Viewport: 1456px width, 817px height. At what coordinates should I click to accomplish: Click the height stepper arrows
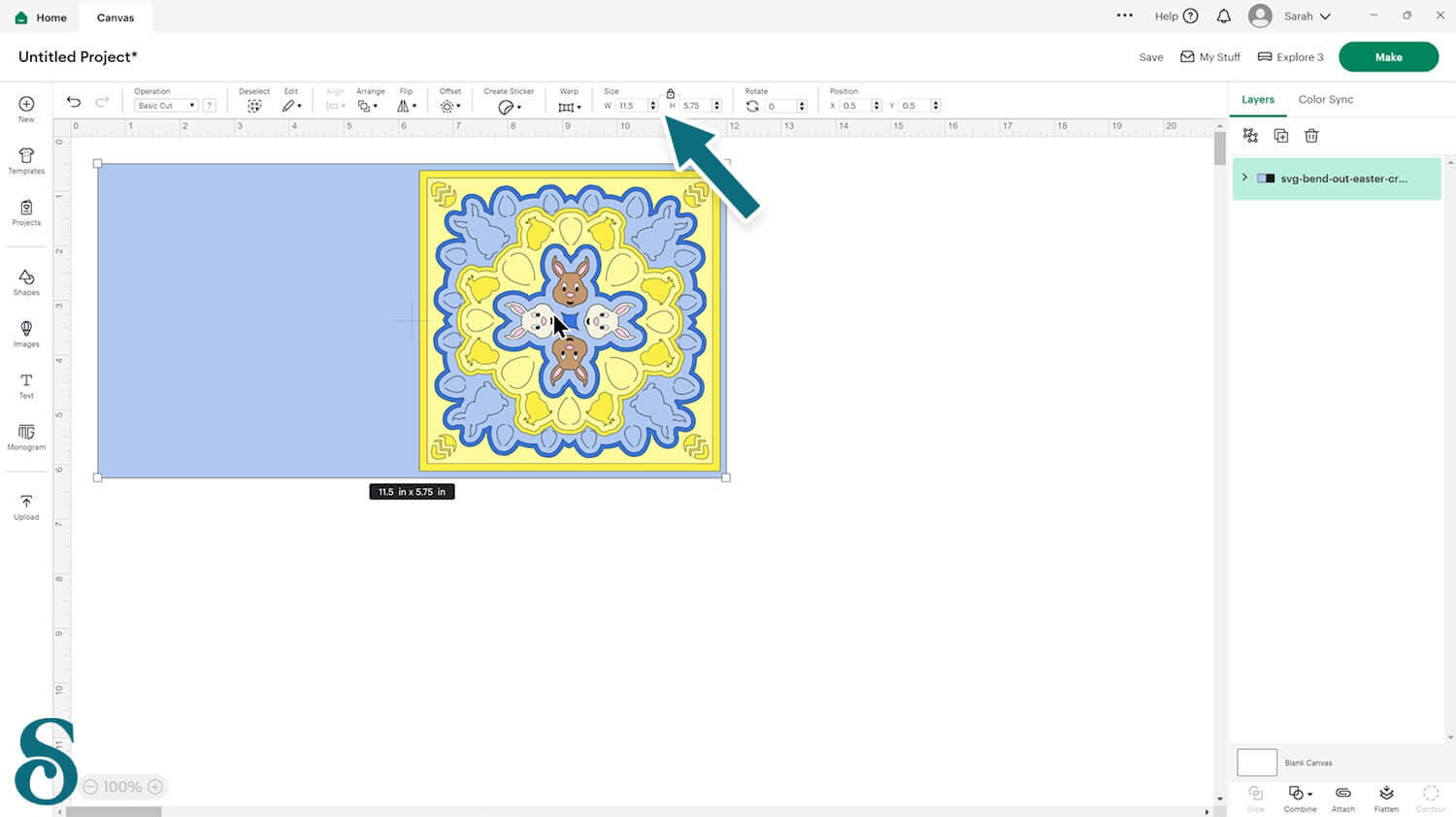point(717,106)
